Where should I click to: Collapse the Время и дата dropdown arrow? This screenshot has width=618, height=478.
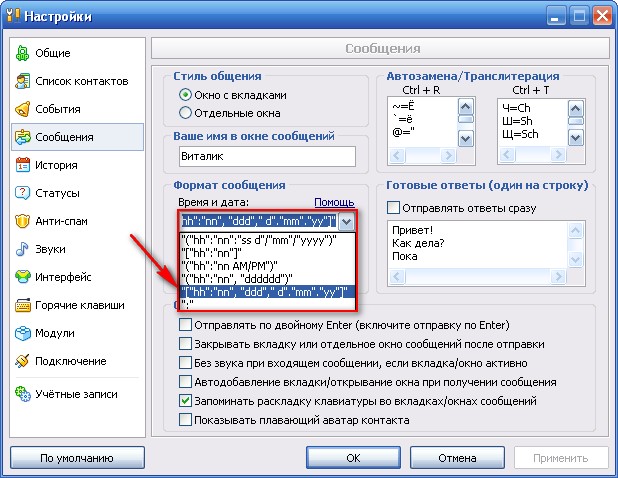click(346, 221)
